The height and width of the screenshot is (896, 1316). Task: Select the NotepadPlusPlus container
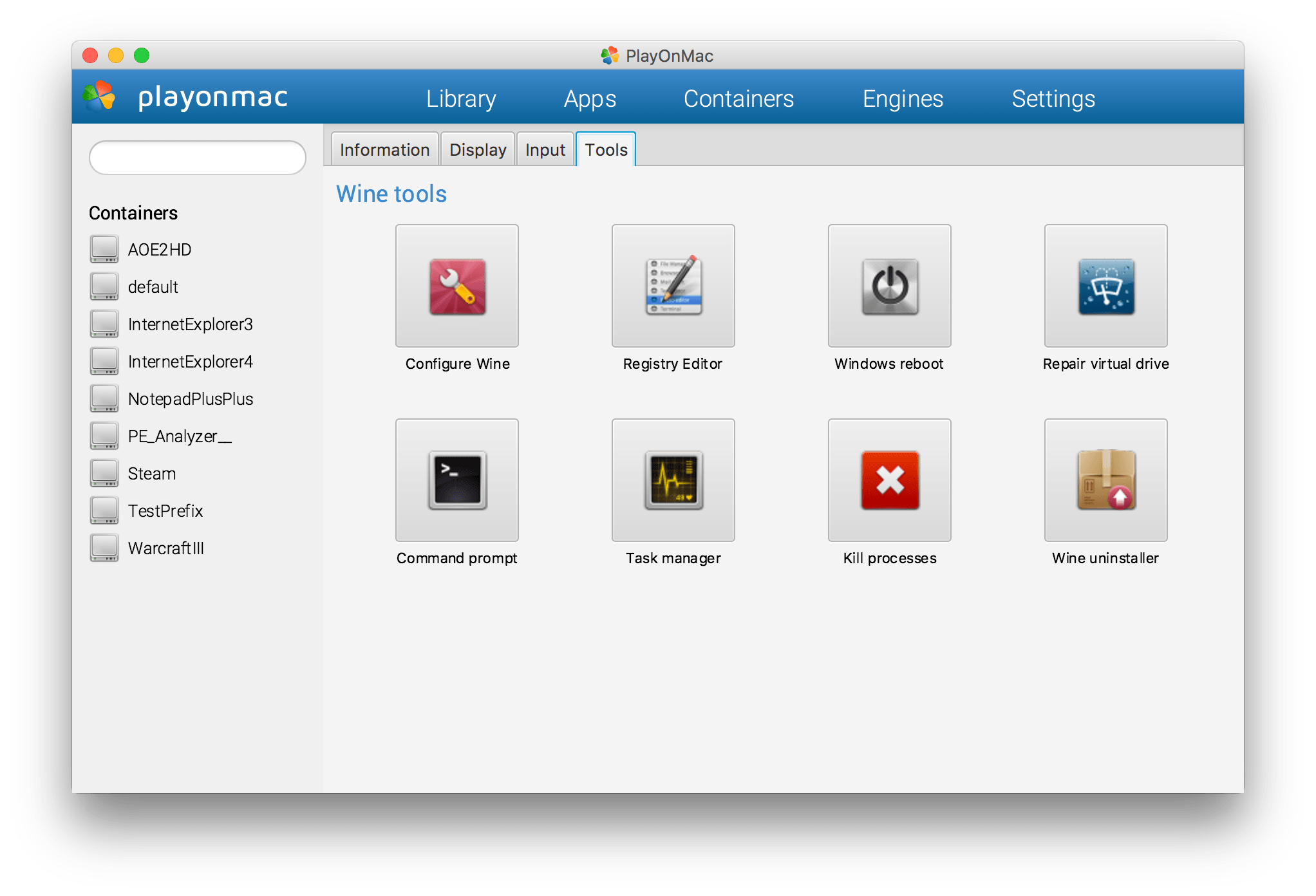pyautogui.click(x=190, y=399)
